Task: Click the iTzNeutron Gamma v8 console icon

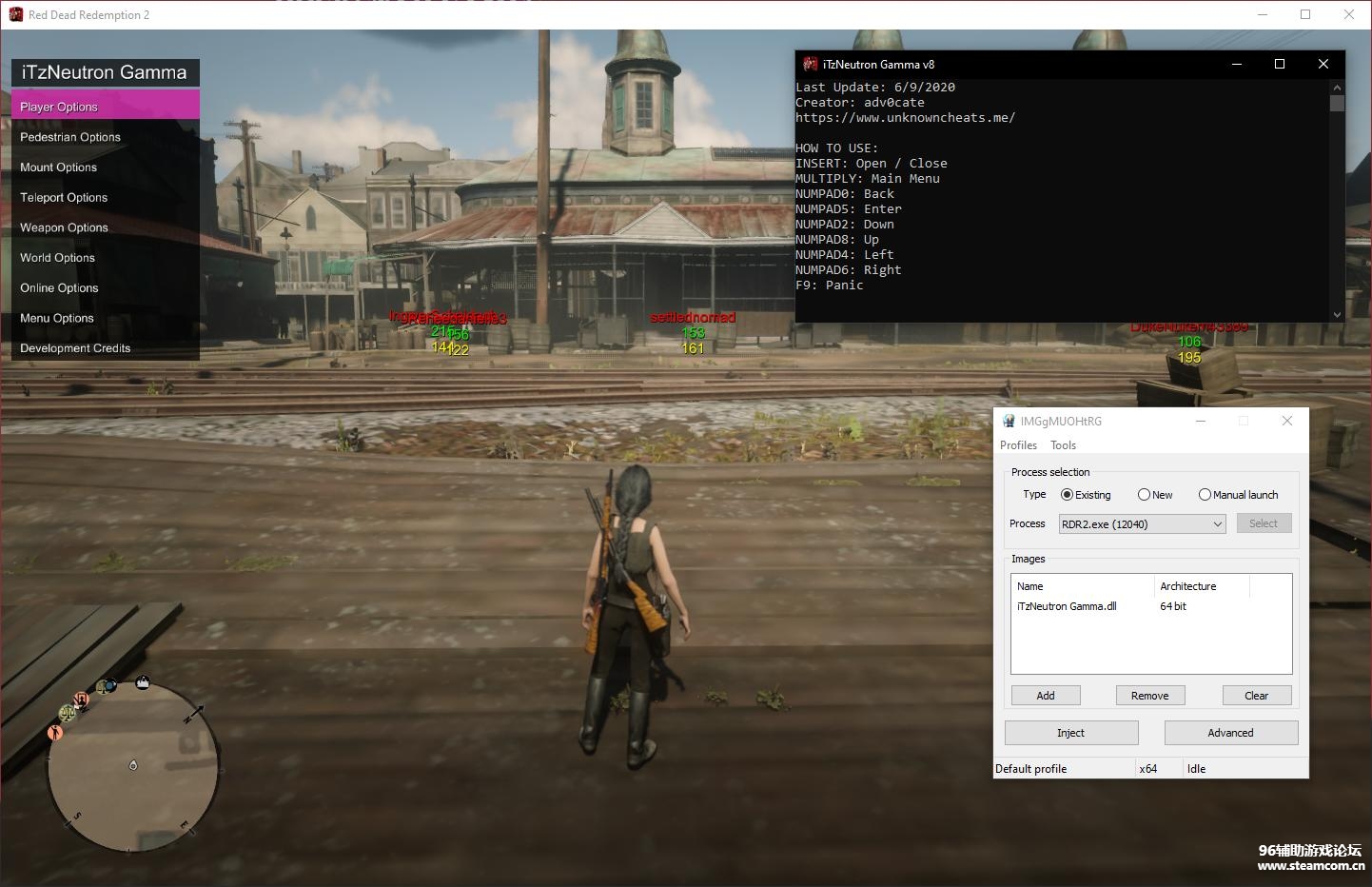Action: pyautogui.click(x=811, y=64)
